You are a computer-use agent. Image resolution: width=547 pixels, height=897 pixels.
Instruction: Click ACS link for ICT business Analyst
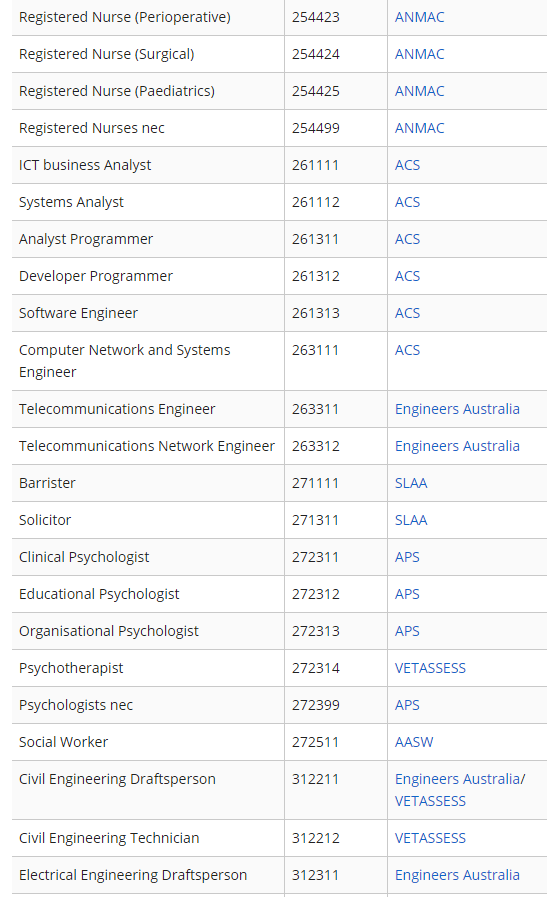click(407, 165)
